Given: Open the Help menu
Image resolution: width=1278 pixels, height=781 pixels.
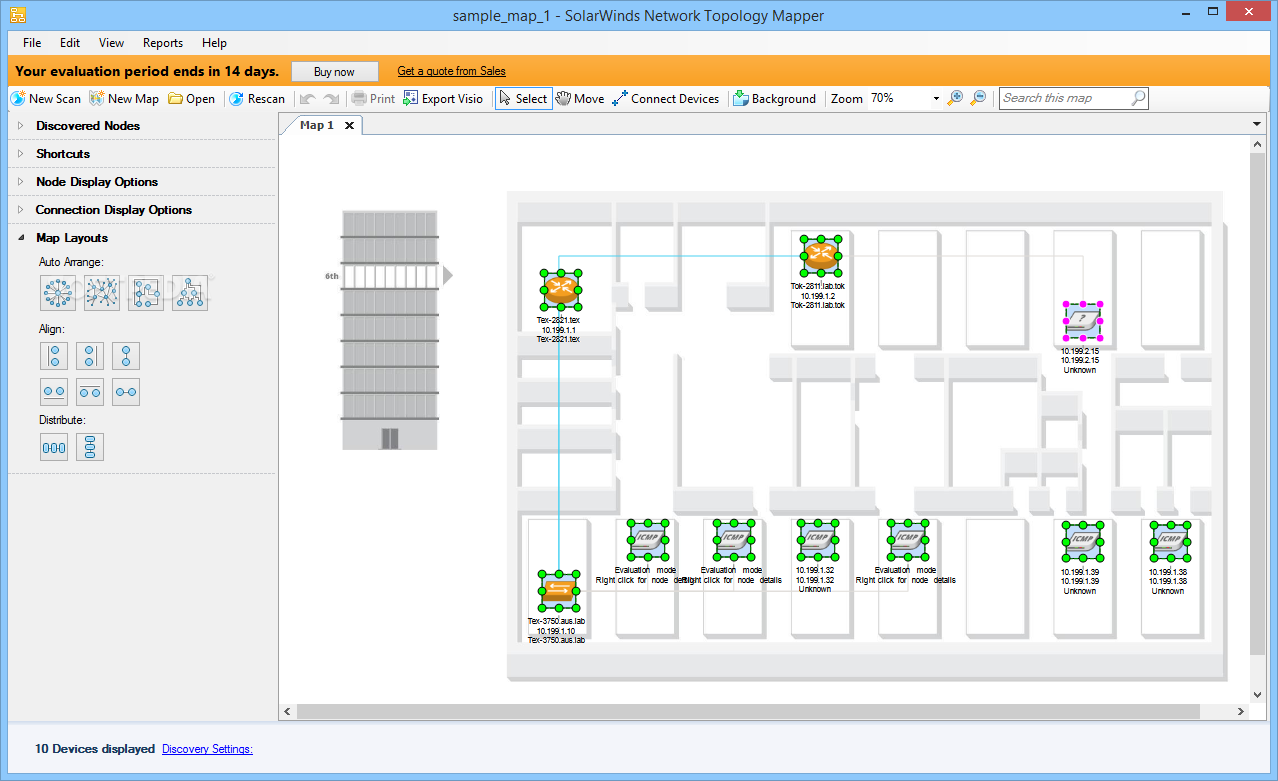Looking at the screenshot, I should click(x=214, y=43).
